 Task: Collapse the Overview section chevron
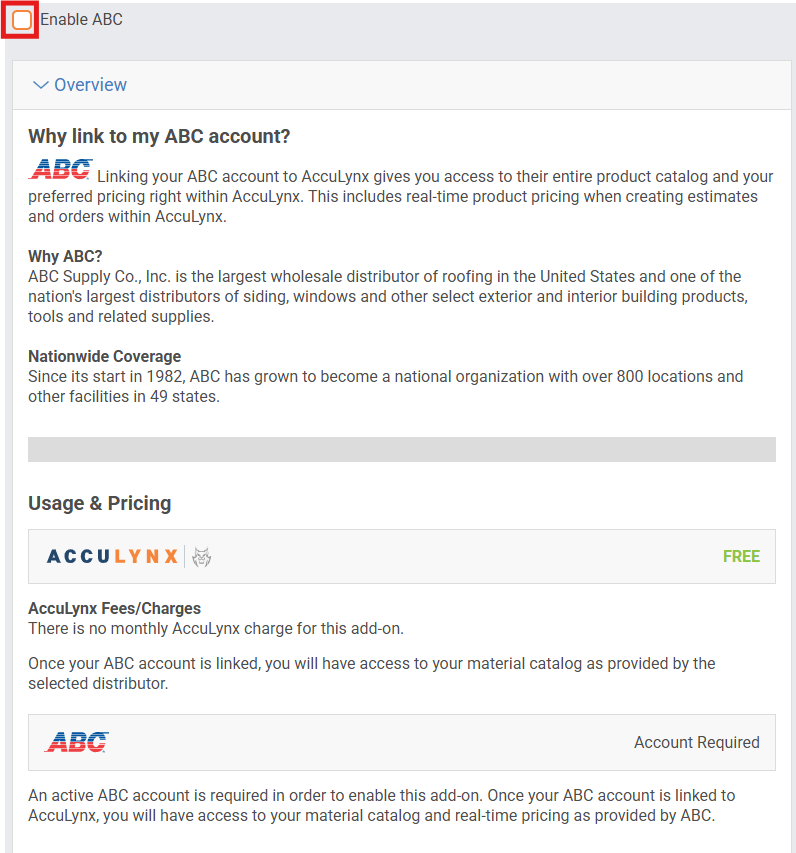pos(41,85)
